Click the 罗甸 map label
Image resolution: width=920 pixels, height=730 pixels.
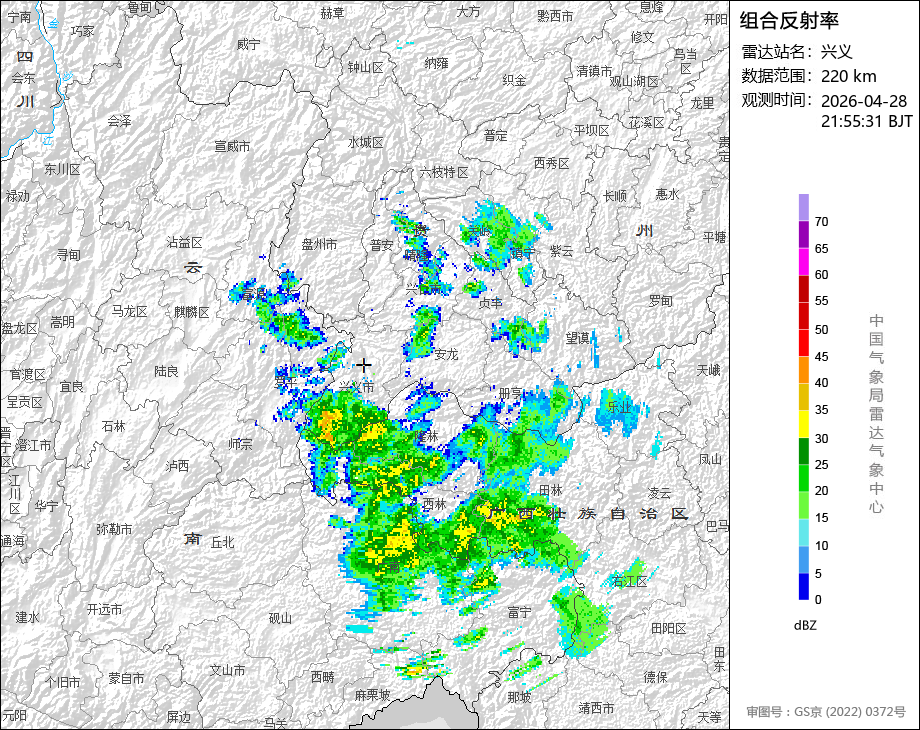pyautogui.click(x=661, y=300)
